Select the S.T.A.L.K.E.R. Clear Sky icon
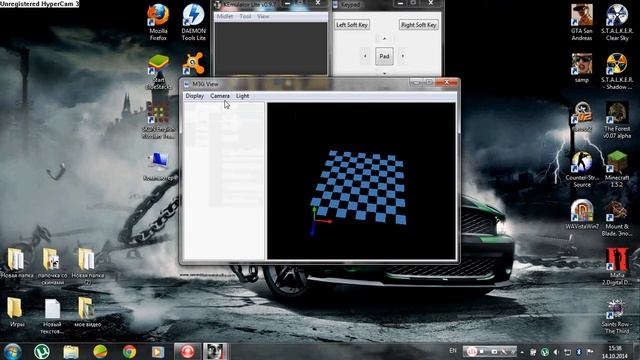 617,22
